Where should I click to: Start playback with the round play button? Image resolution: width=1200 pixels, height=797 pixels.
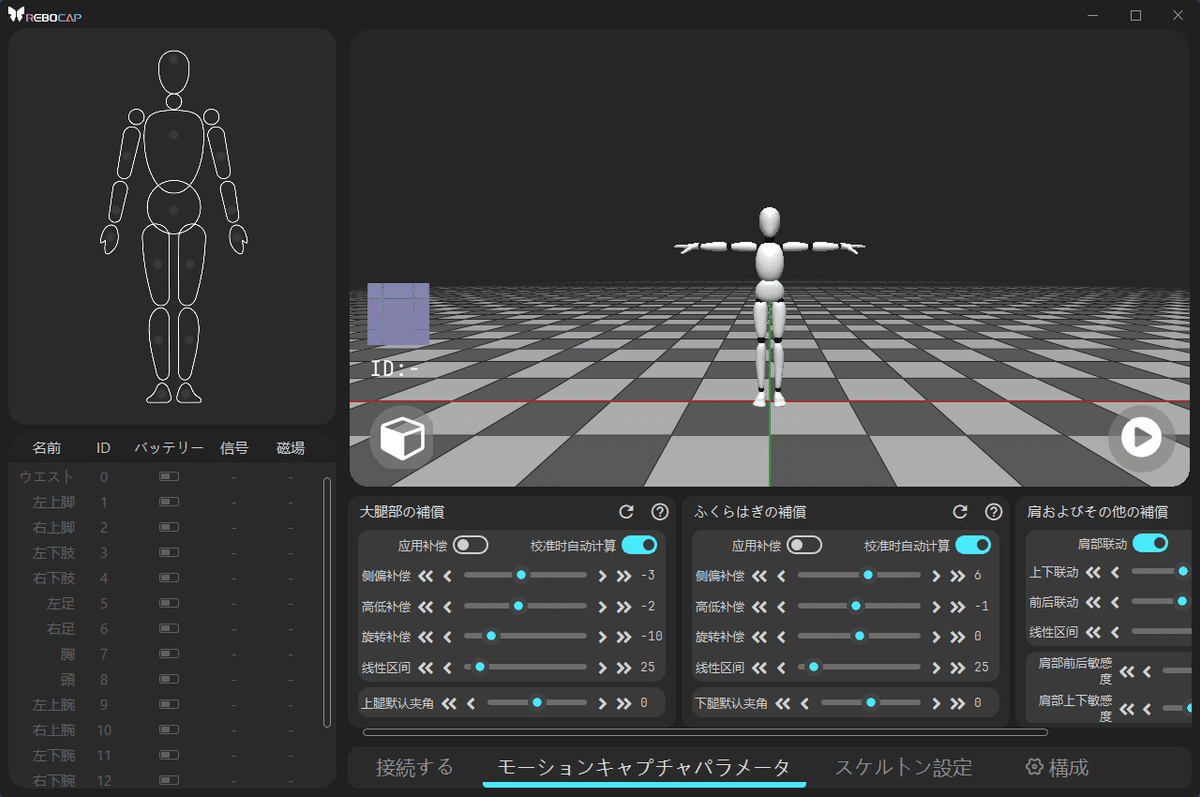[1141, 437]
